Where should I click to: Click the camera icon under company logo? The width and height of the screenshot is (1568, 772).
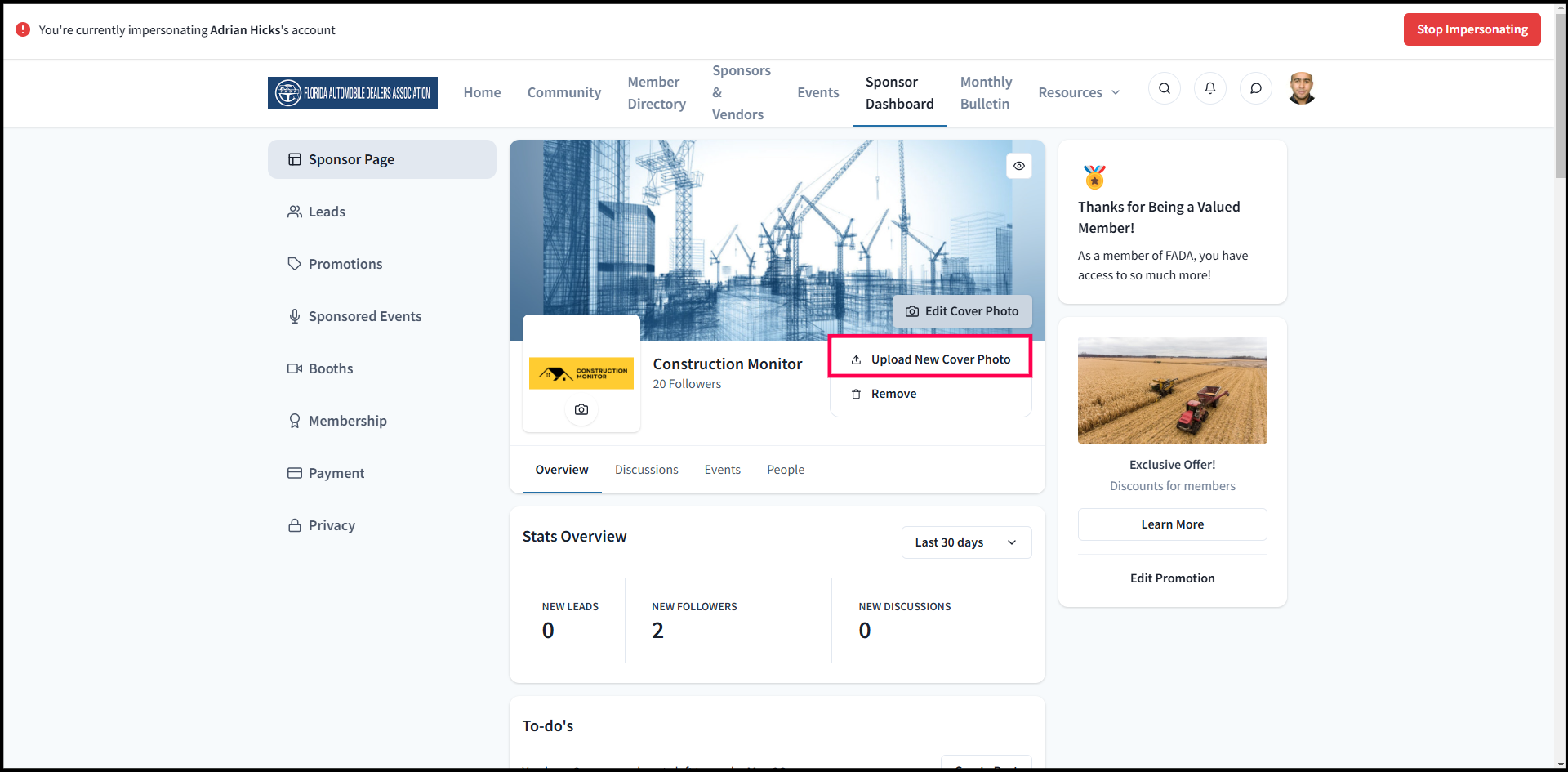coord(581,409)
